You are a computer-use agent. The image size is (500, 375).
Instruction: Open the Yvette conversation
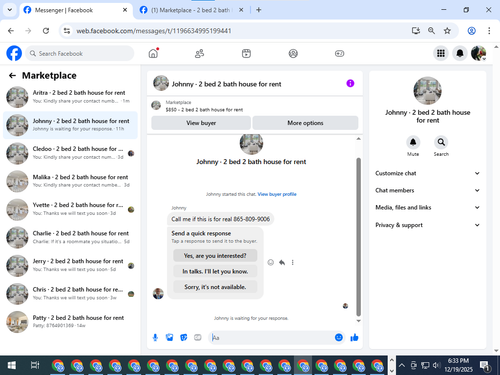click(70, 209)
